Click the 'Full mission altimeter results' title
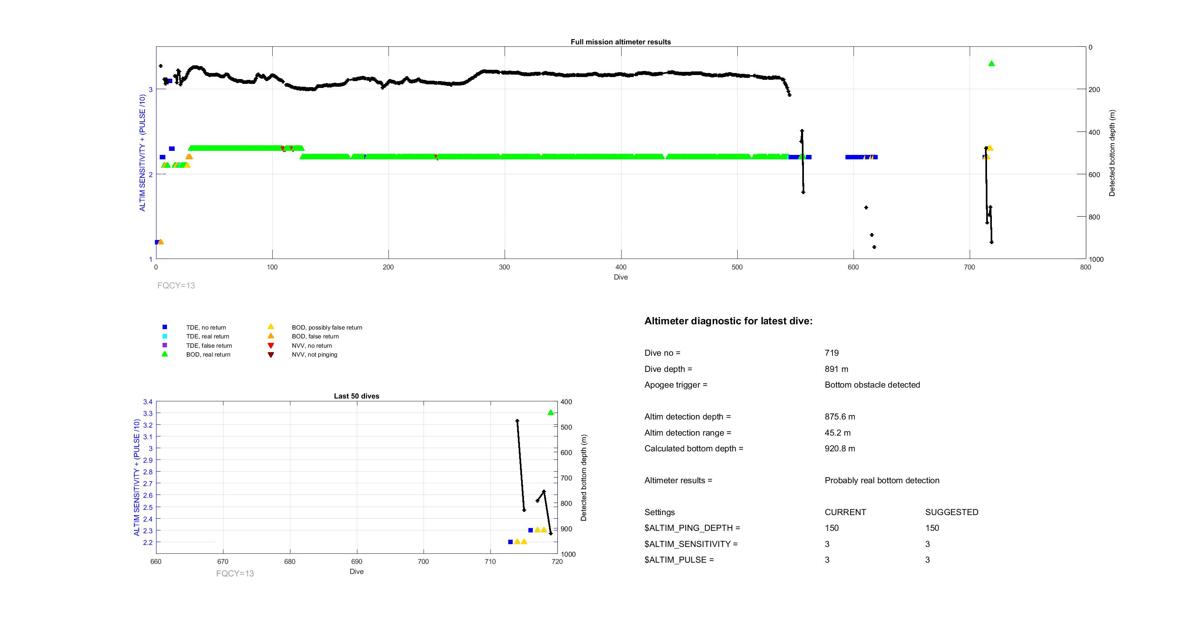Screen dimensions: 1200x622 (620, 42)
